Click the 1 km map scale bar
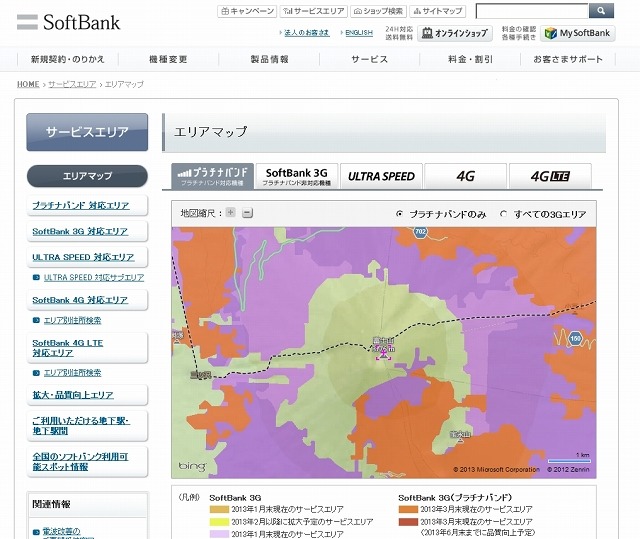This screenshot has width=640, height=539. [569, 461]
